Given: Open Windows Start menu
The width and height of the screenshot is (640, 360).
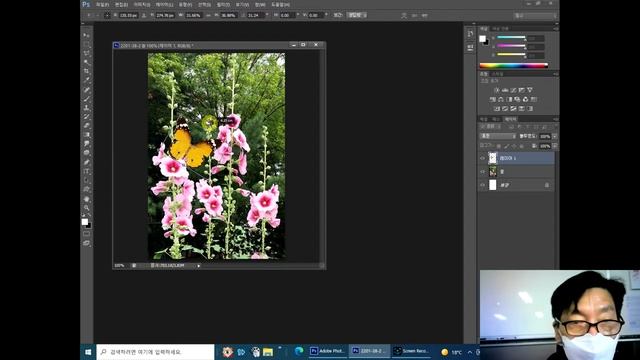Looking at the screenshot, I should tap(88, 352).
